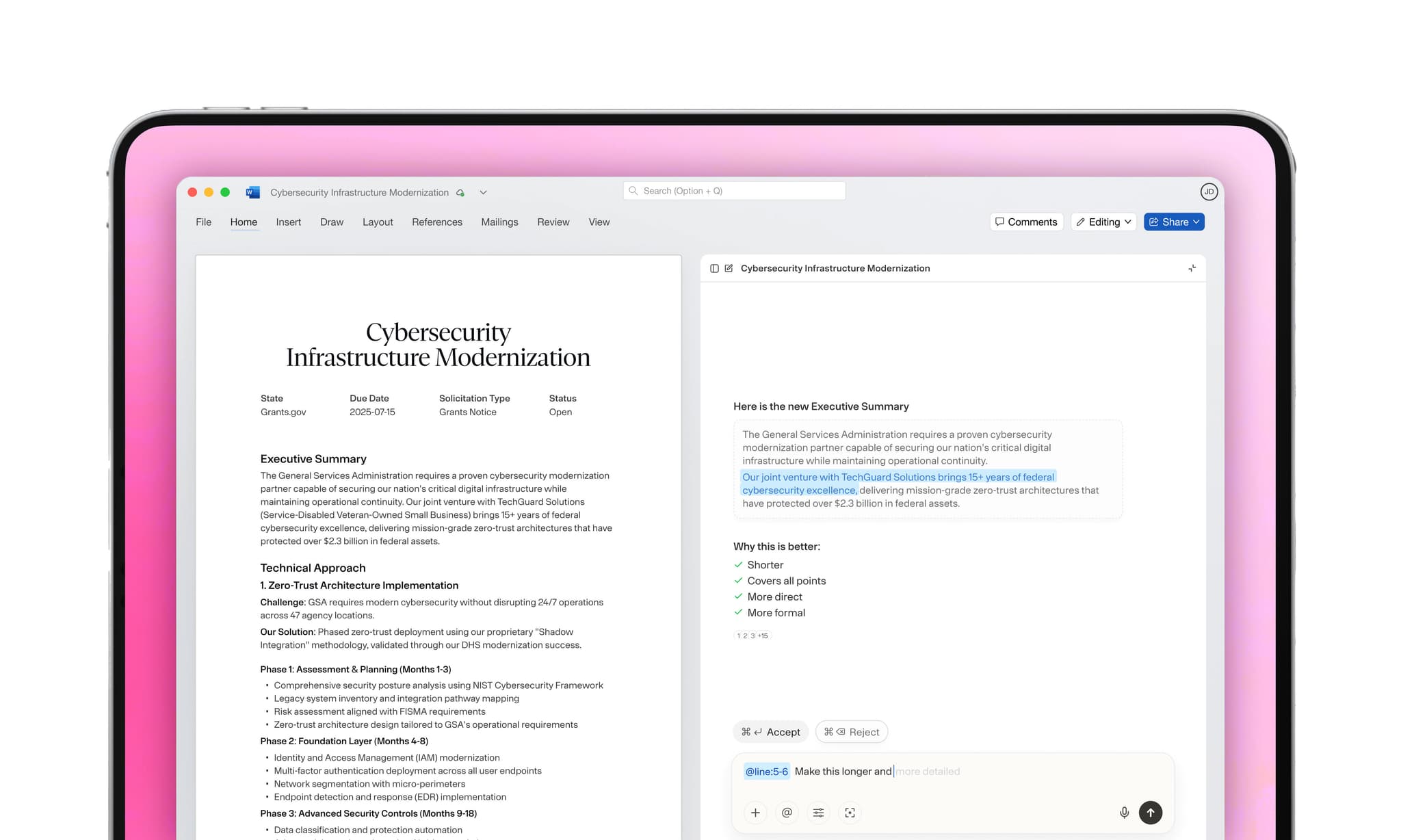Open the Insert tab
1401x840 pixels.
coord(288,222)
